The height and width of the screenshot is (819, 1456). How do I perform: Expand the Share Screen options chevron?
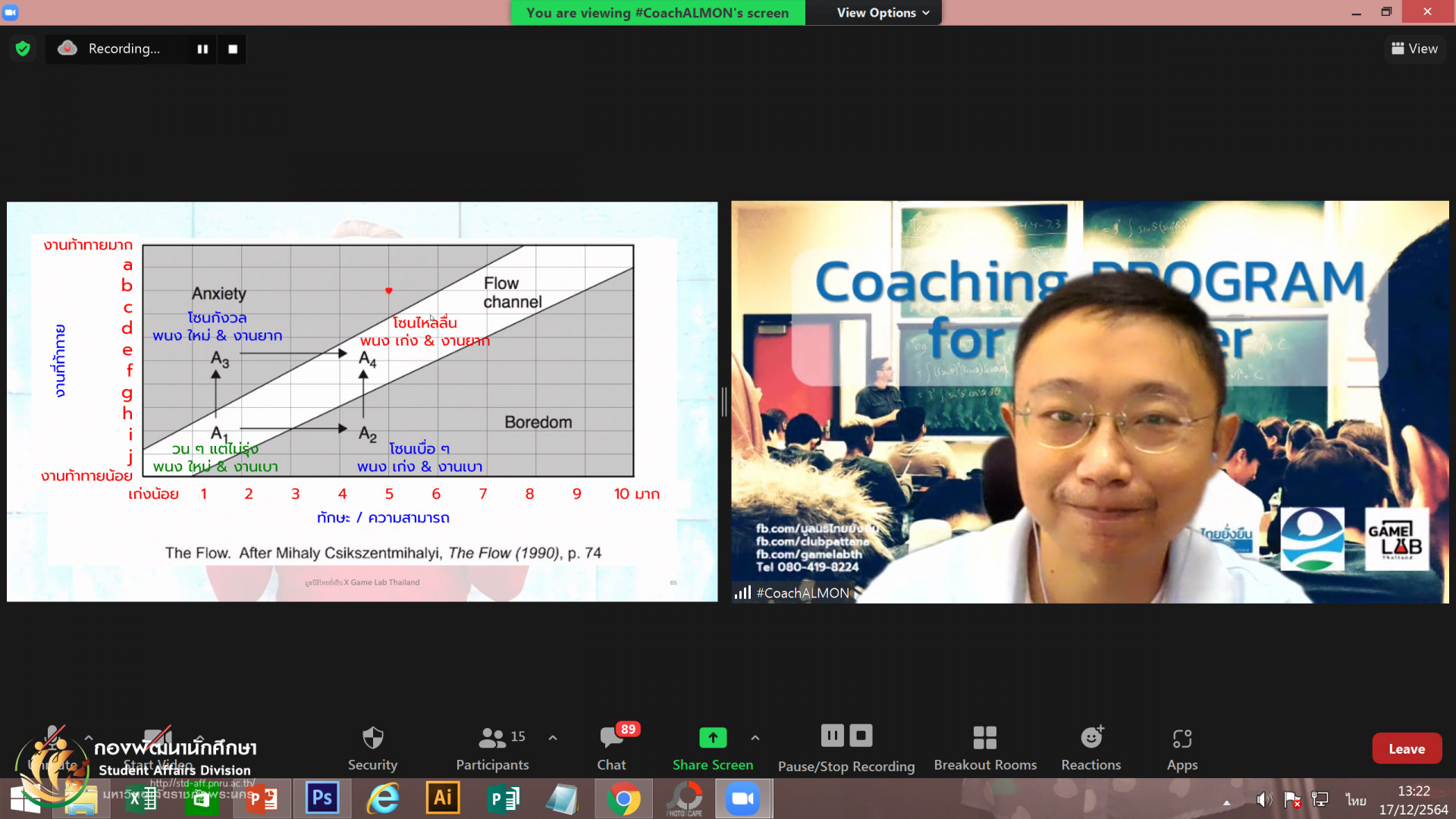coord(755,738)
